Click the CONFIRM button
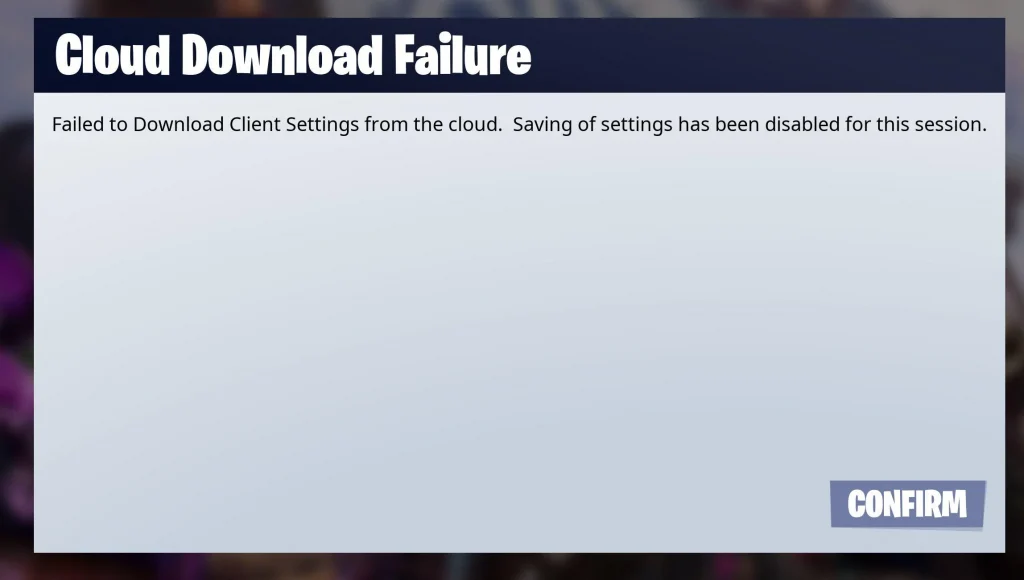The image size is (1024, 580). pyautogui.click(x=908, y=504)
